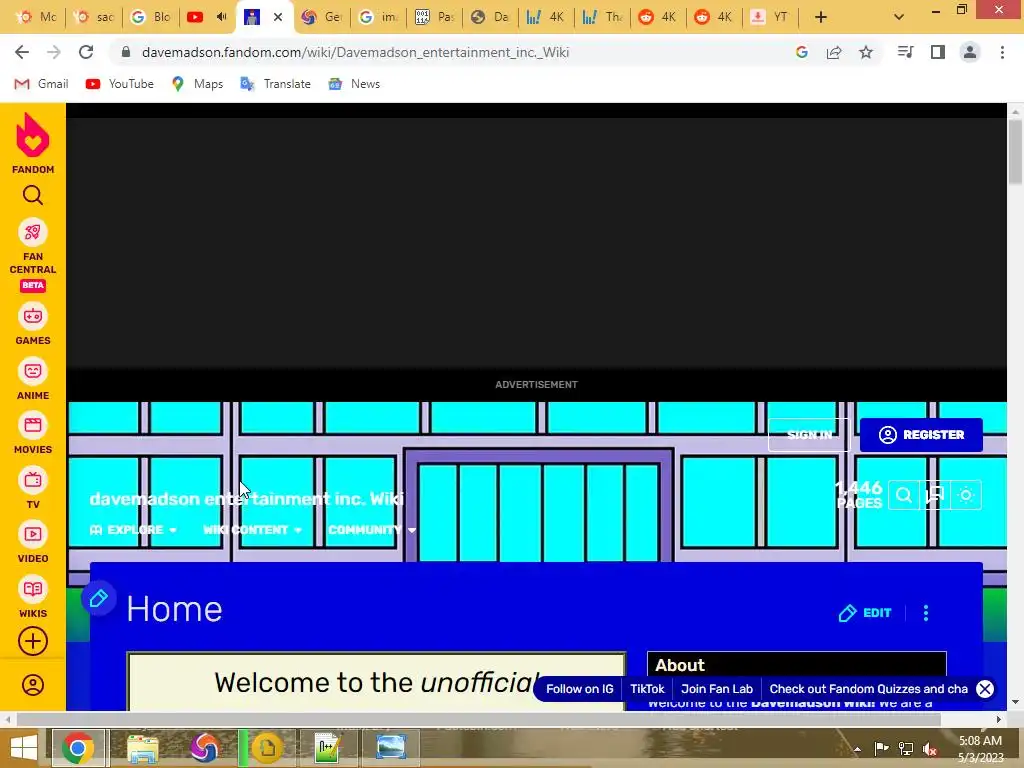Dismiss the bottom promo bar
The height and width of the screenshot is (768, 1024).
point(985,689)
